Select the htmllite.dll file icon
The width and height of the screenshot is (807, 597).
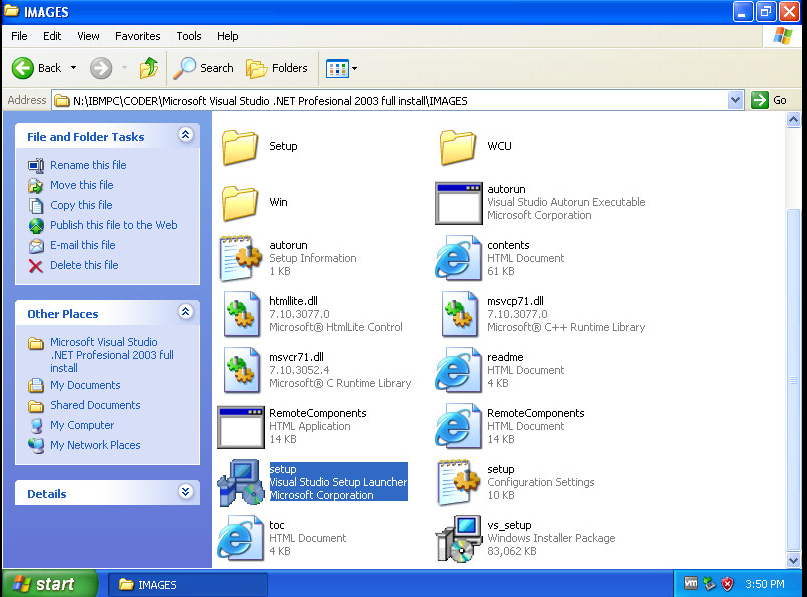pos(241,314)
